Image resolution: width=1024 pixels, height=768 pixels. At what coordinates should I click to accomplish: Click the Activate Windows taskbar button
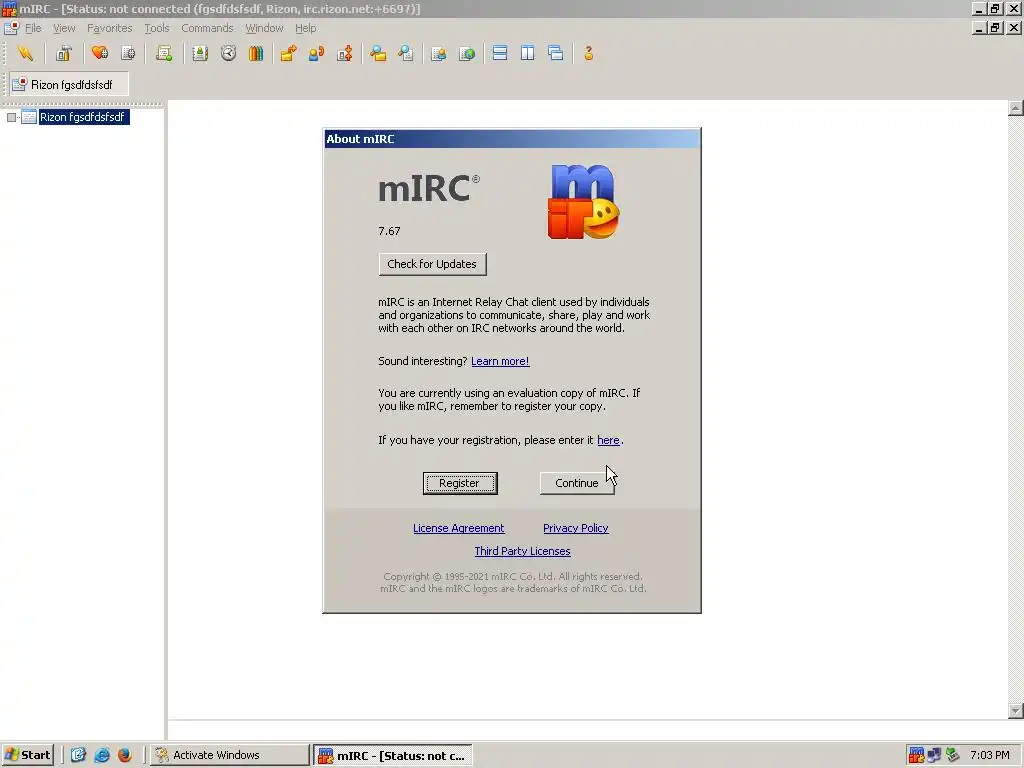[x=230, y=755]
